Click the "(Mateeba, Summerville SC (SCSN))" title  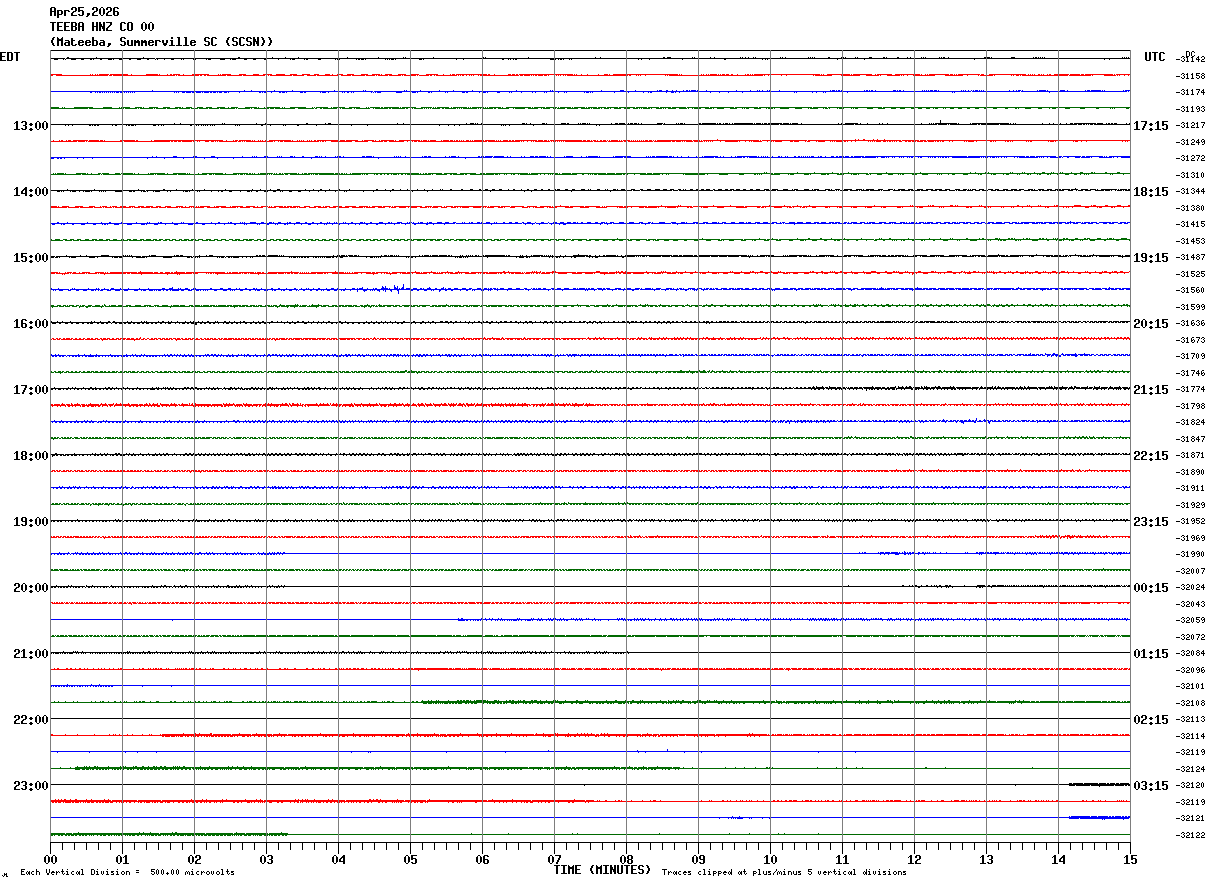[x=161, y=42]
